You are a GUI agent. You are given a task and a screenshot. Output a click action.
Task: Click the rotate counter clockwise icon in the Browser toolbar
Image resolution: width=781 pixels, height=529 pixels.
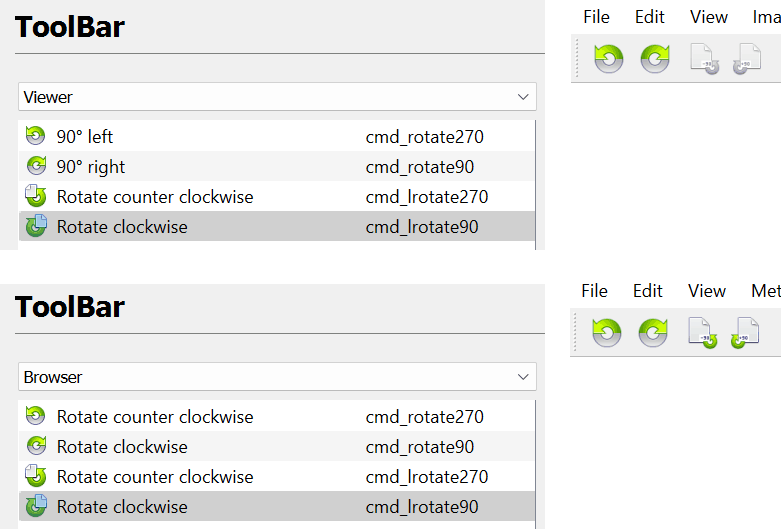(x=606, y=332)
